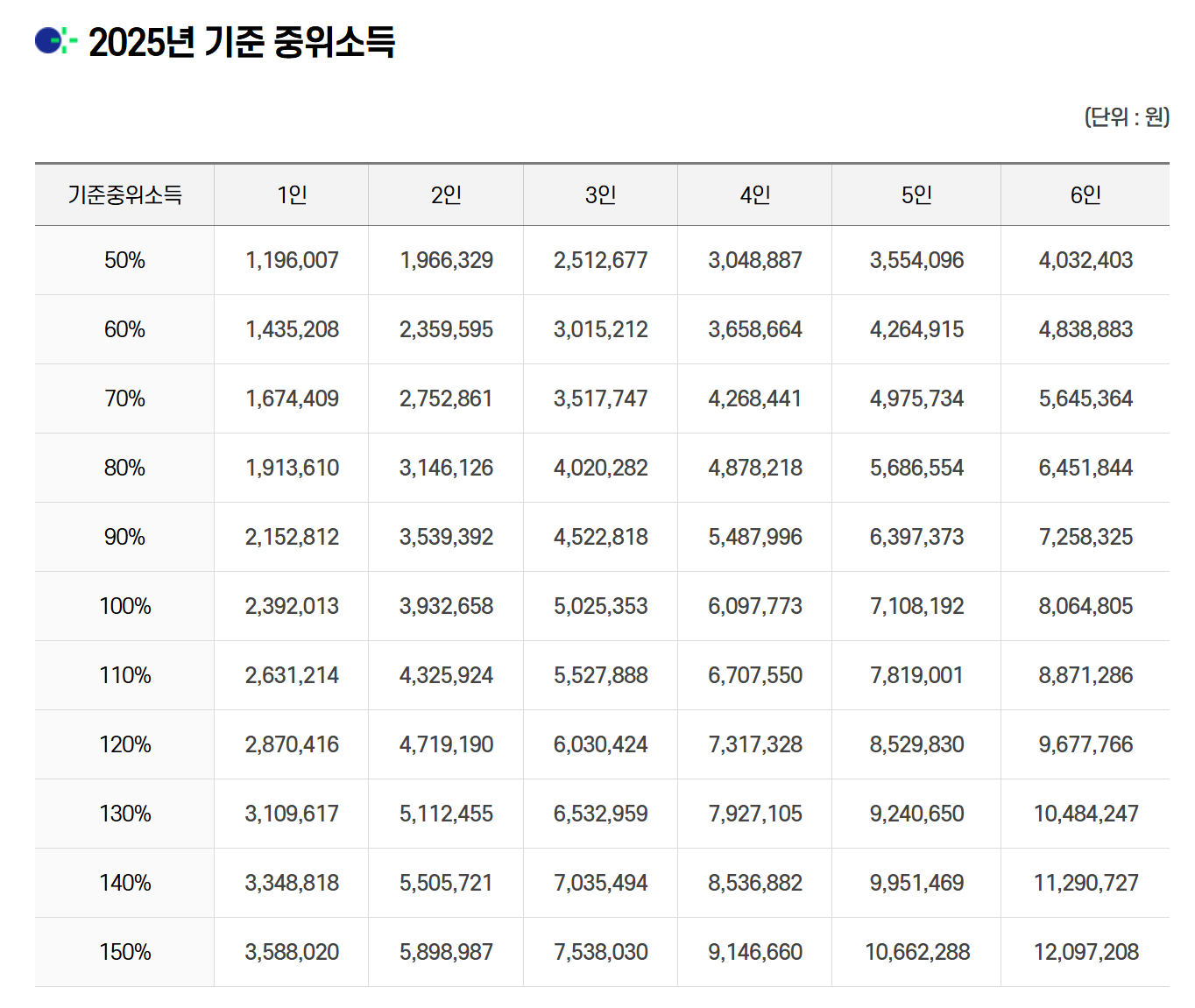Click the '4인' column header

point(755,194)
